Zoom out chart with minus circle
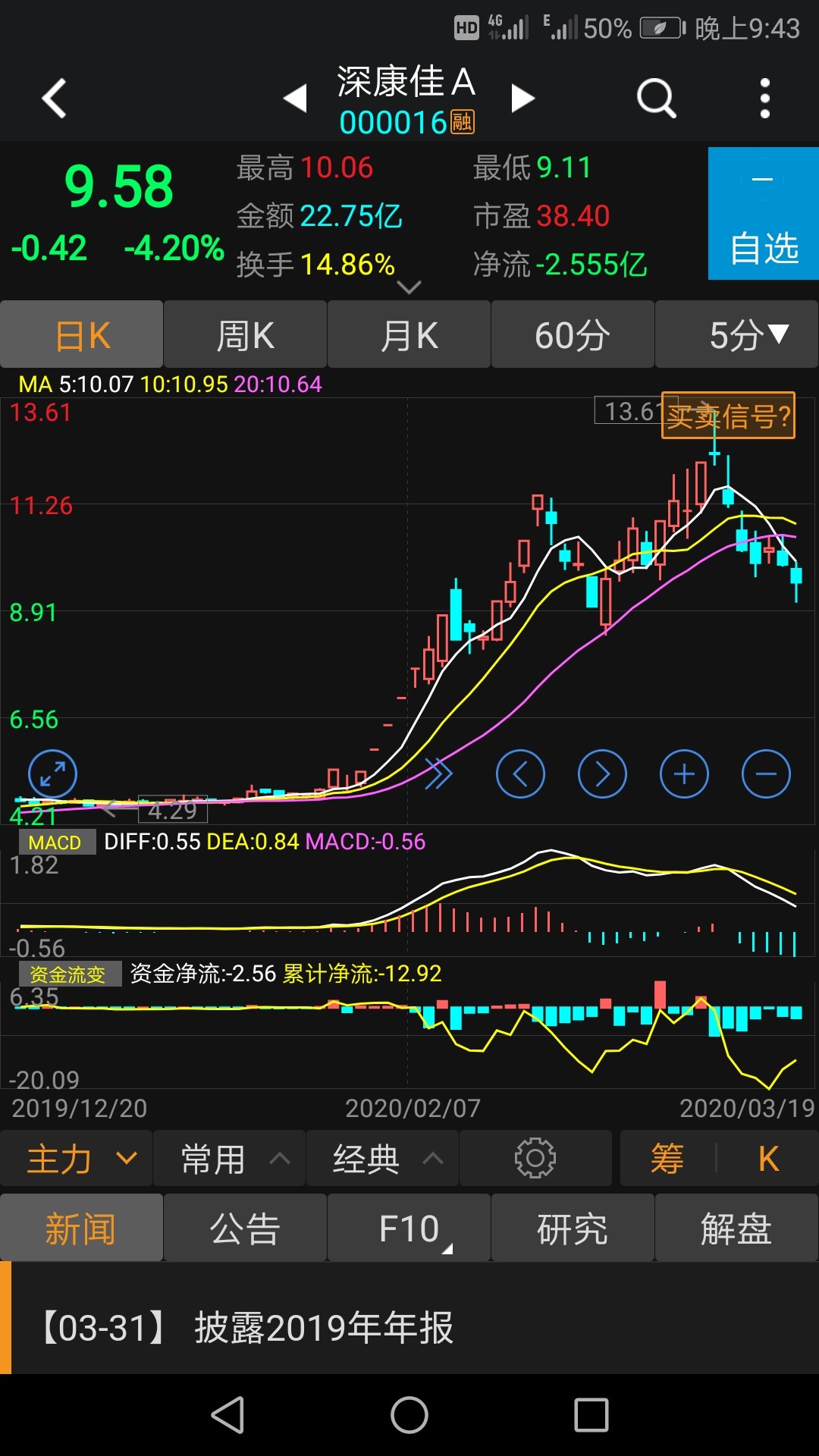This screenshot has width=819, height=1456. click(766, 774)
